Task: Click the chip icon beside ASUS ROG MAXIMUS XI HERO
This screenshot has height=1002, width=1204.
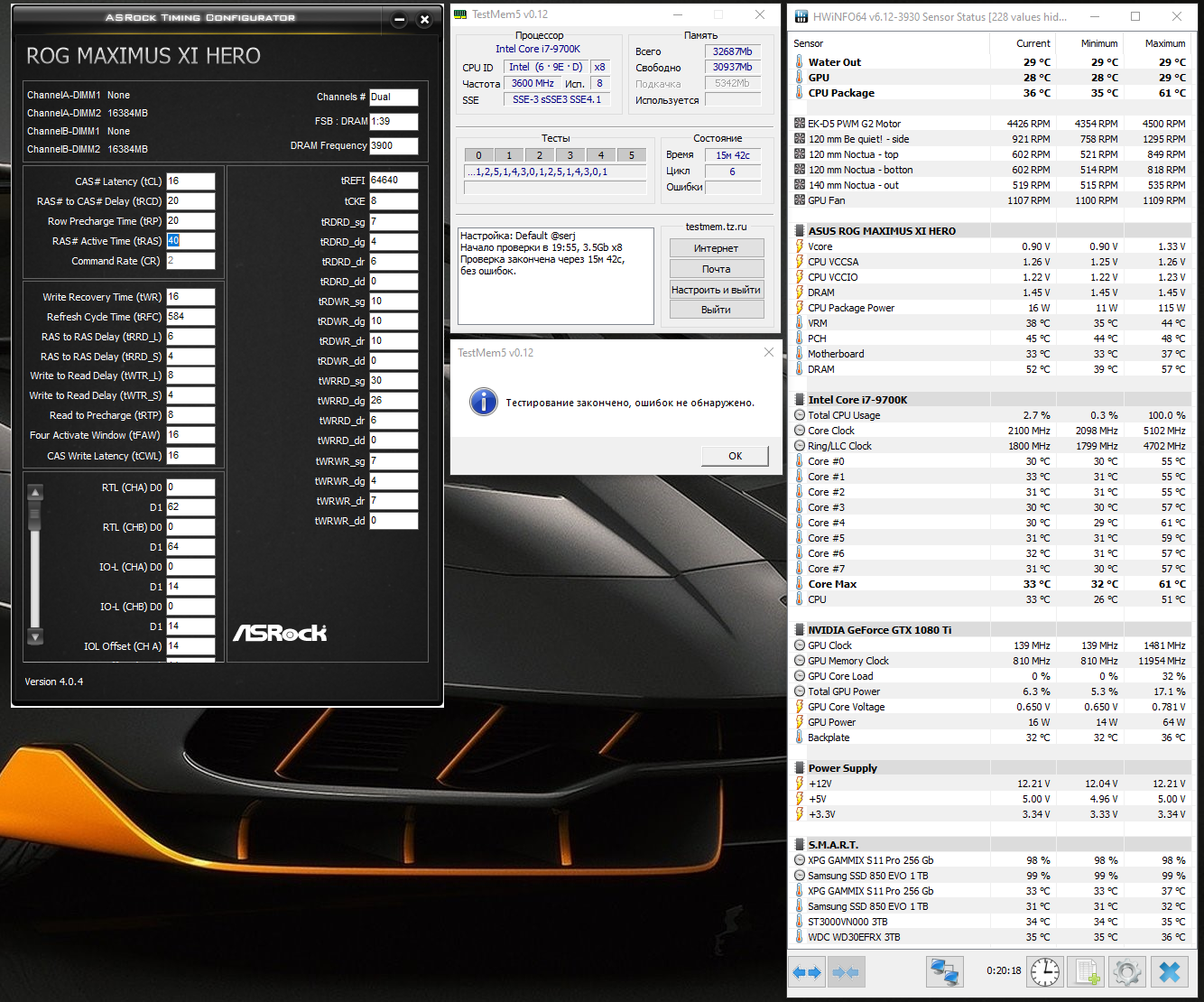Action: coord(800,231)
